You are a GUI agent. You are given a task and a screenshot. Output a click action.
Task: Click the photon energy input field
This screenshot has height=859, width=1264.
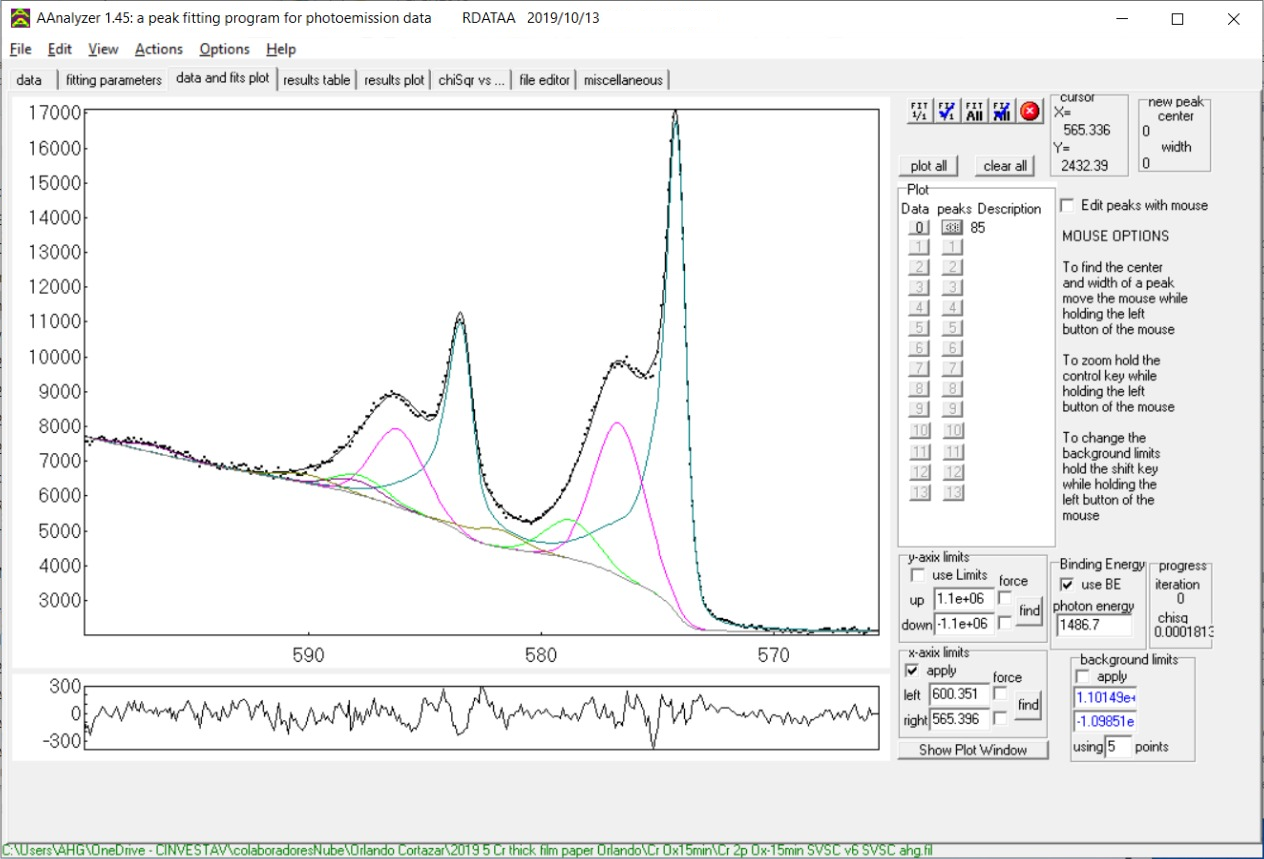[1094, 625]
